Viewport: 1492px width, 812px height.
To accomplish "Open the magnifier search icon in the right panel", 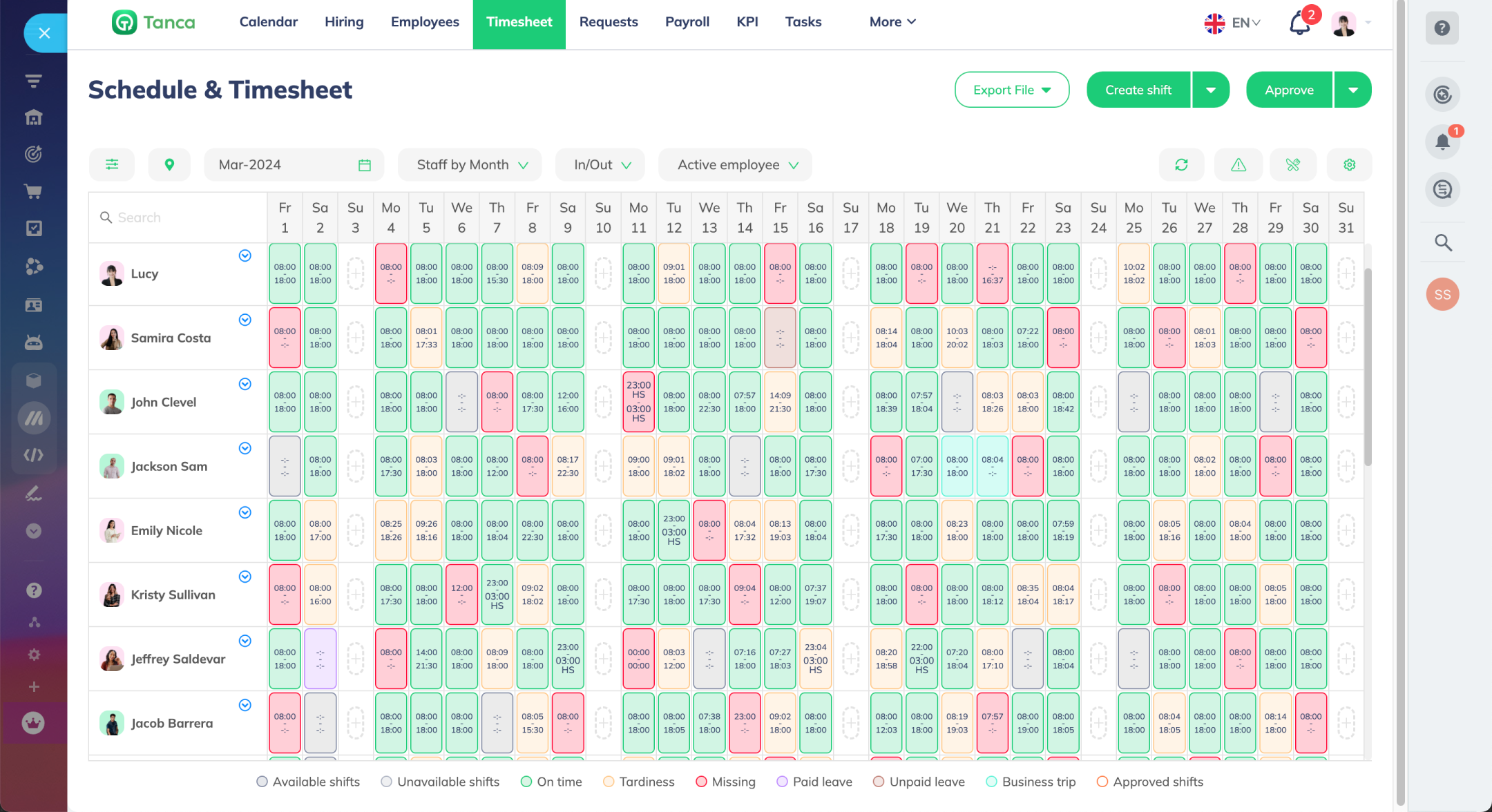I will point(1442,242).
